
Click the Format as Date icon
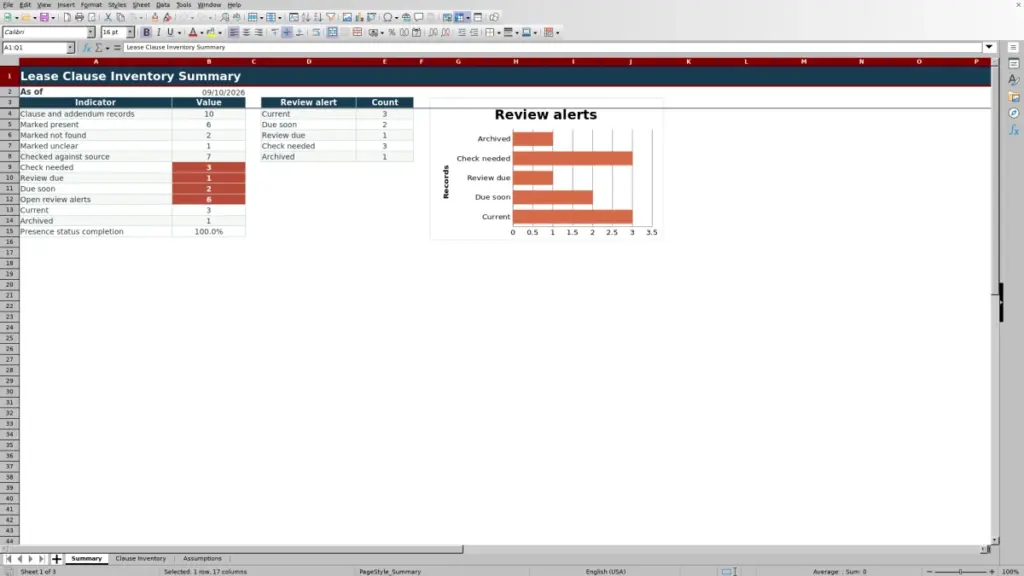417,32
